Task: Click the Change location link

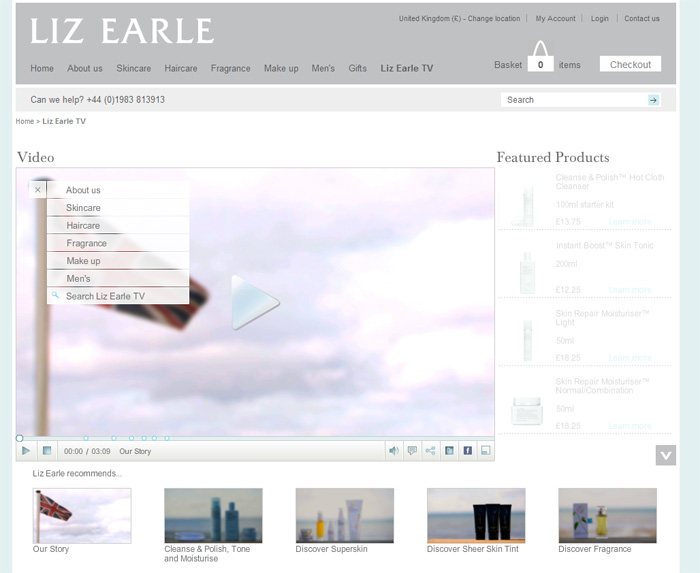Action: (494, 19)
